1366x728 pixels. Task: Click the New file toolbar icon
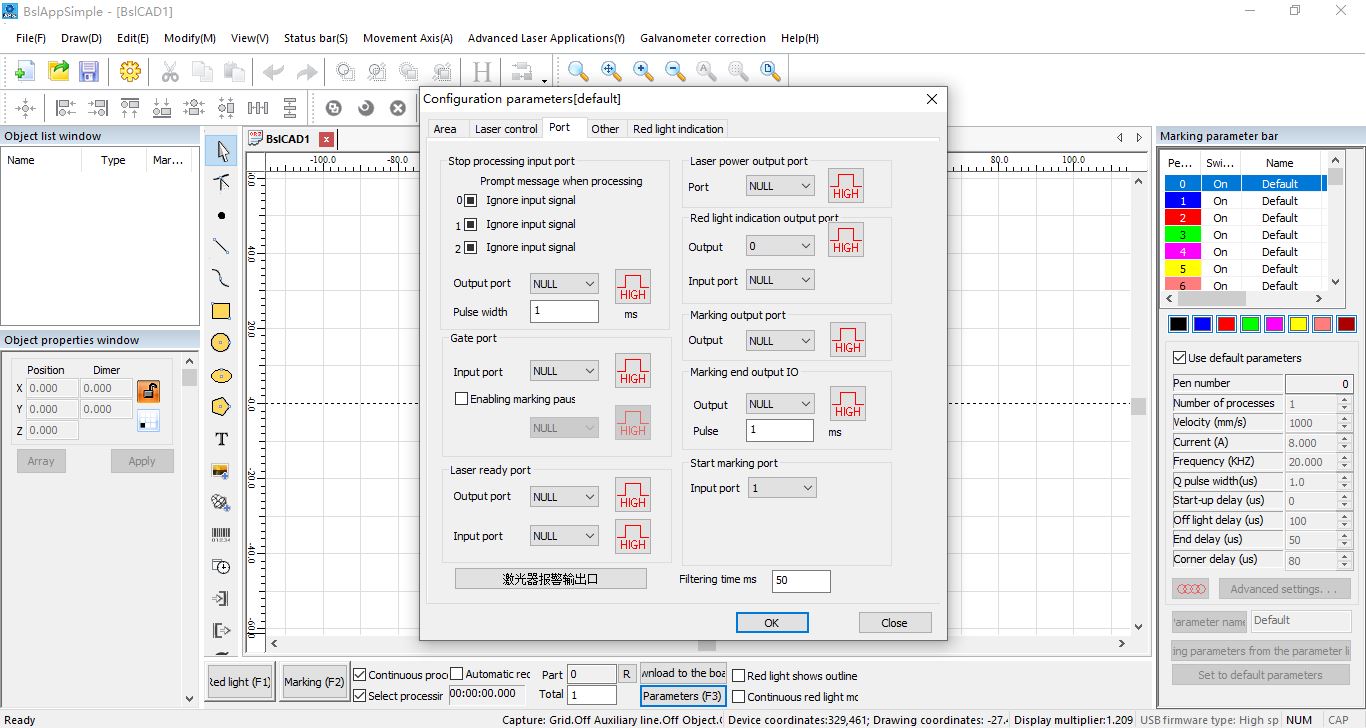click(25, 71)
